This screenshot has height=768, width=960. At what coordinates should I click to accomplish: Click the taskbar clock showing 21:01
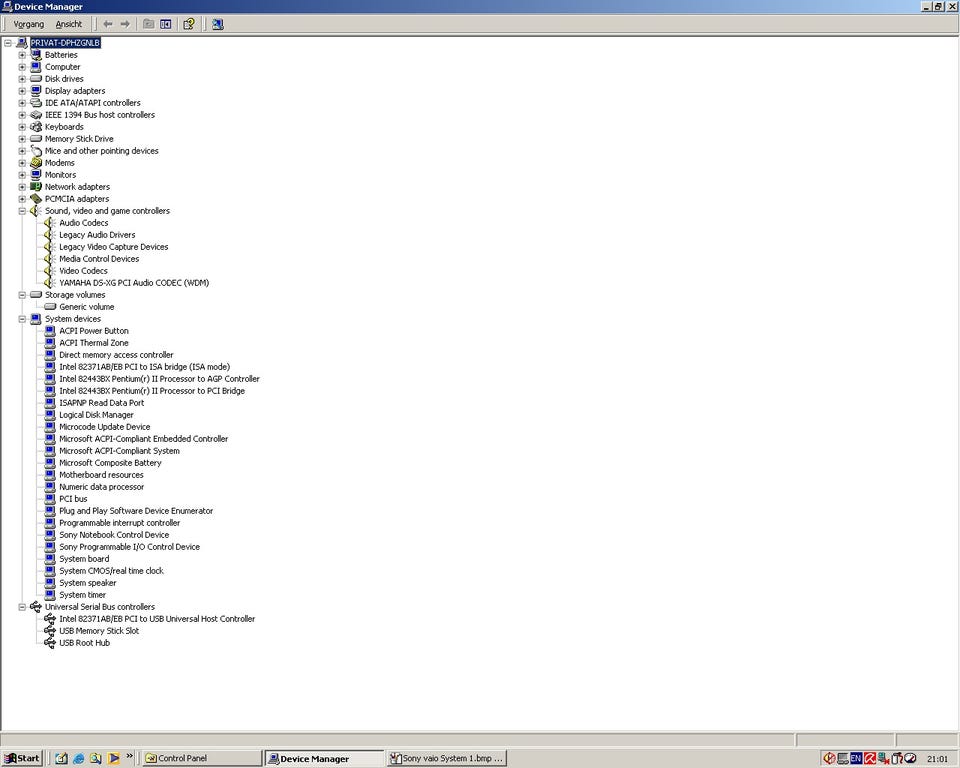pos(937,759)
